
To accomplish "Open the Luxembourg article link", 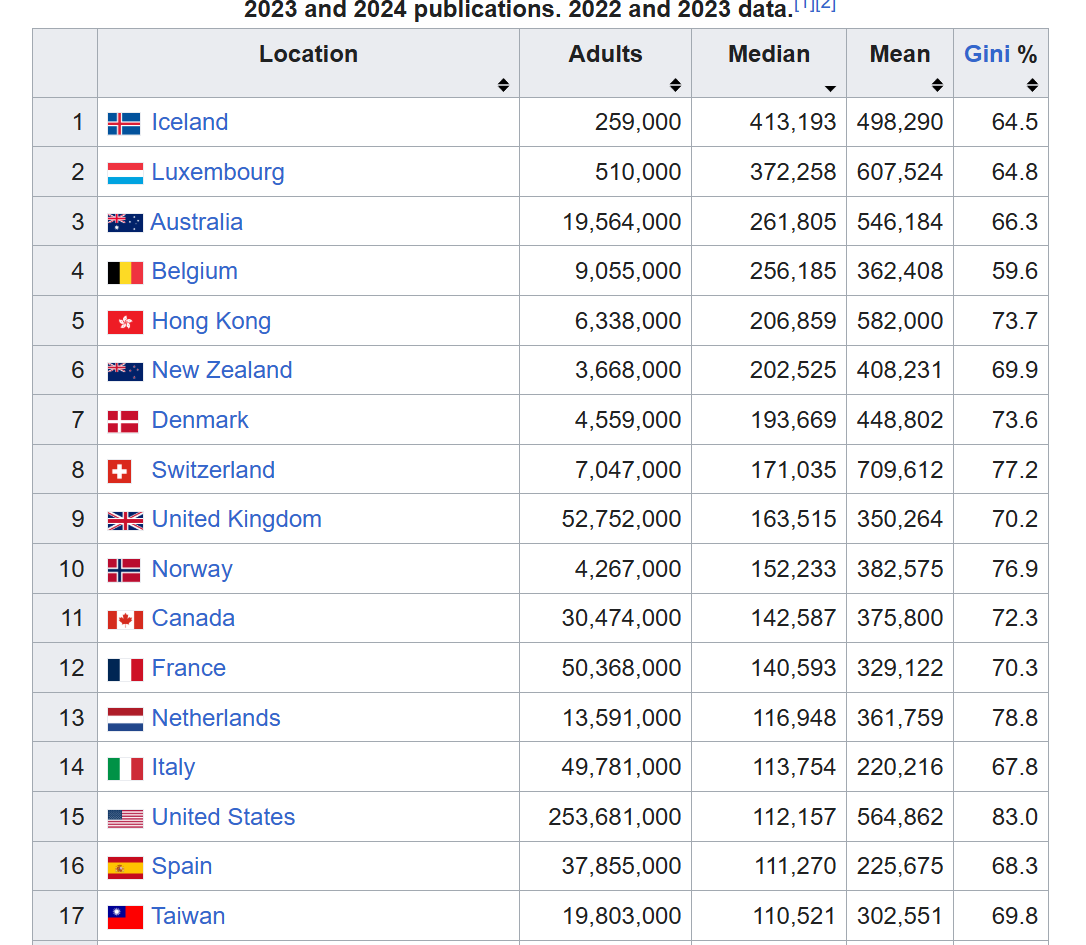I will coord(217,172).
